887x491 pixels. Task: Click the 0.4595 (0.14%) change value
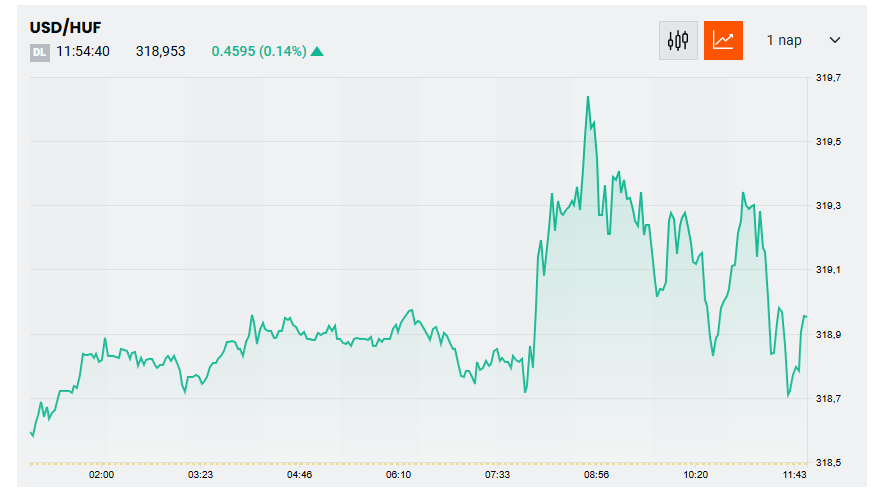coord(259,52)
